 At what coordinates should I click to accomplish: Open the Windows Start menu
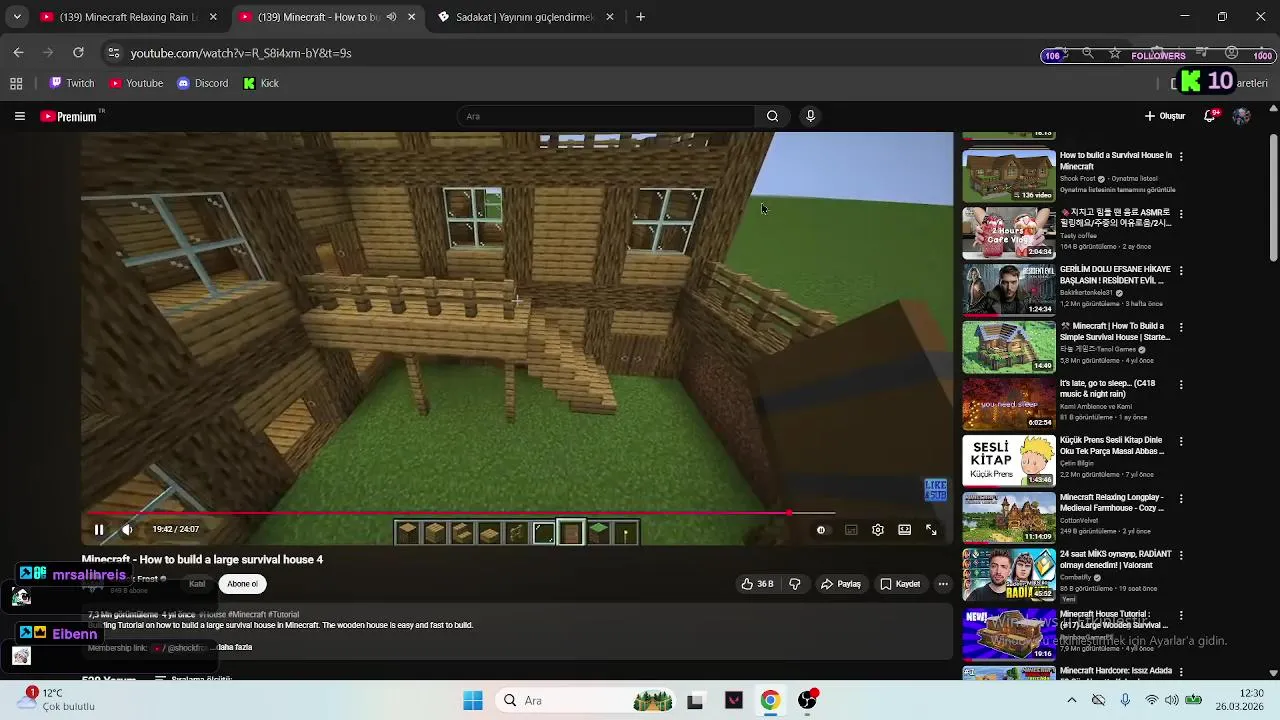point(473,700)
